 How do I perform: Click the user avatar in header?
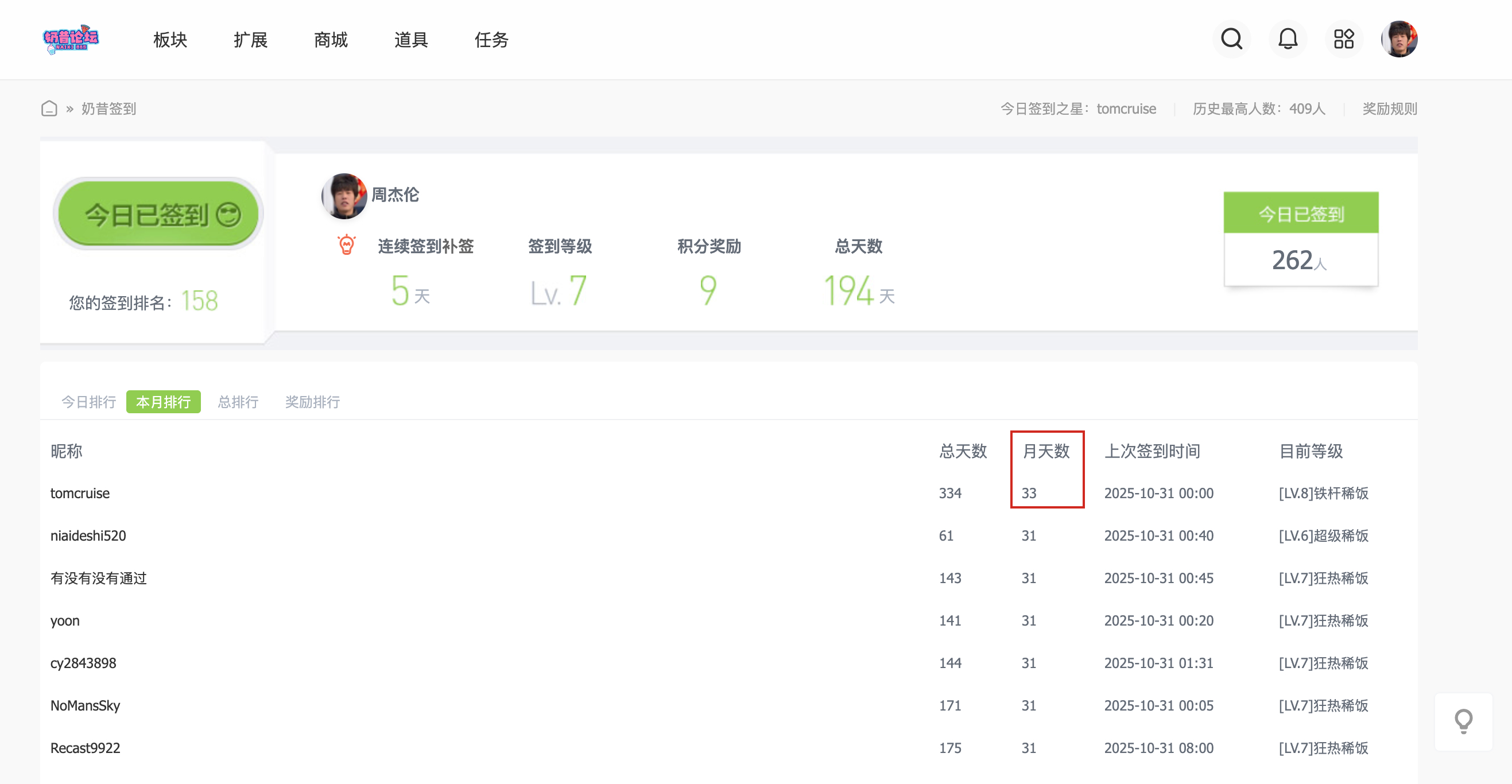[1399, 40]
